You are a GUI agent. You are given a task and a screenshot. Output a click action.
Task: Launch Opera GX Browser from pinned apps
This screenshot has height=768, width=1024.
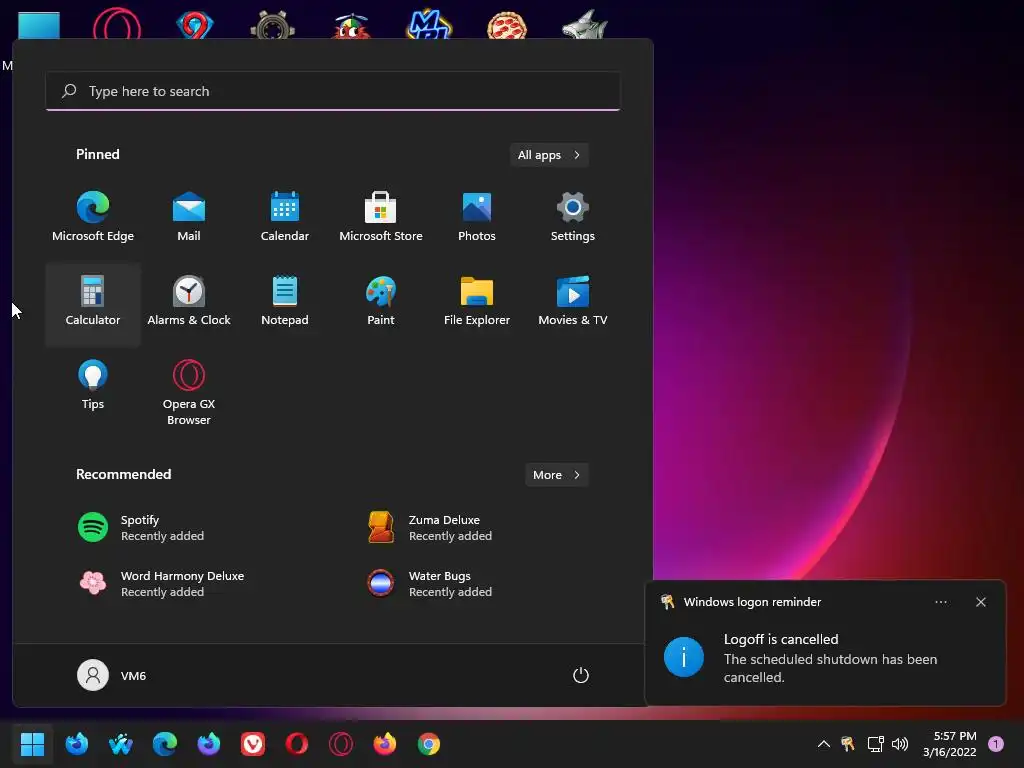coord(189,392)
